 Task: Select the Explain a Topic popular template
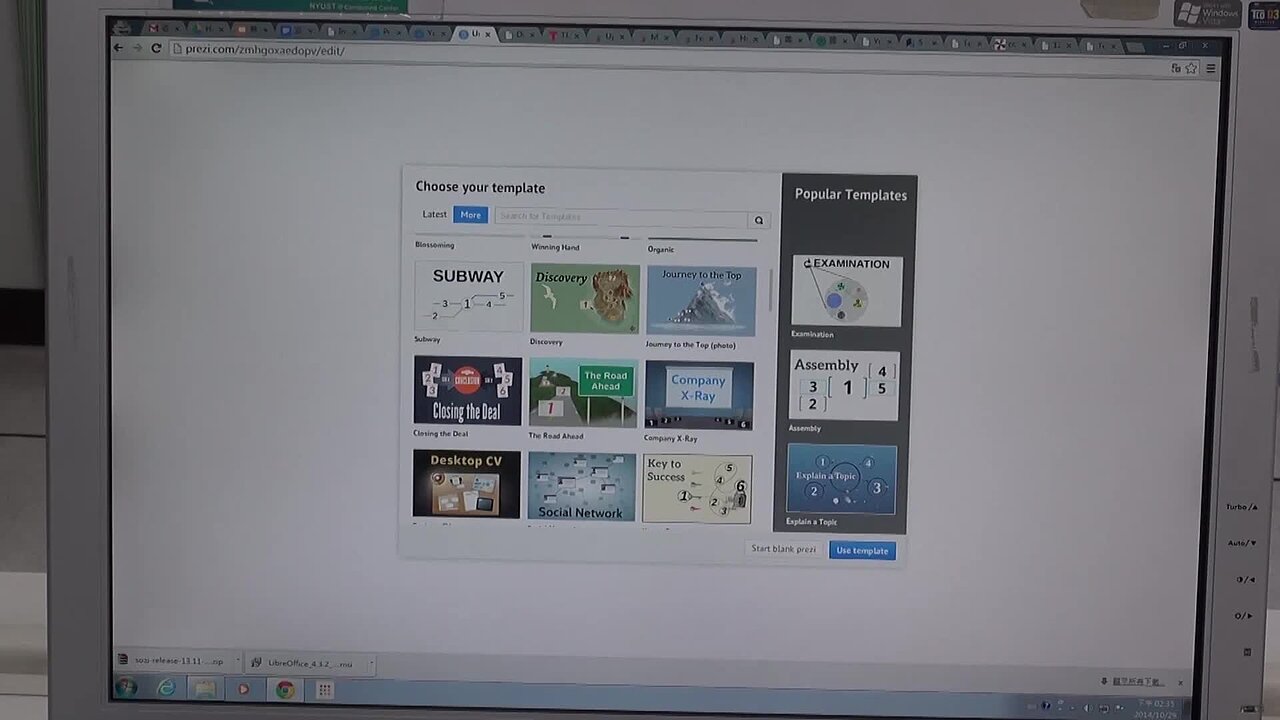click(842, 479)
